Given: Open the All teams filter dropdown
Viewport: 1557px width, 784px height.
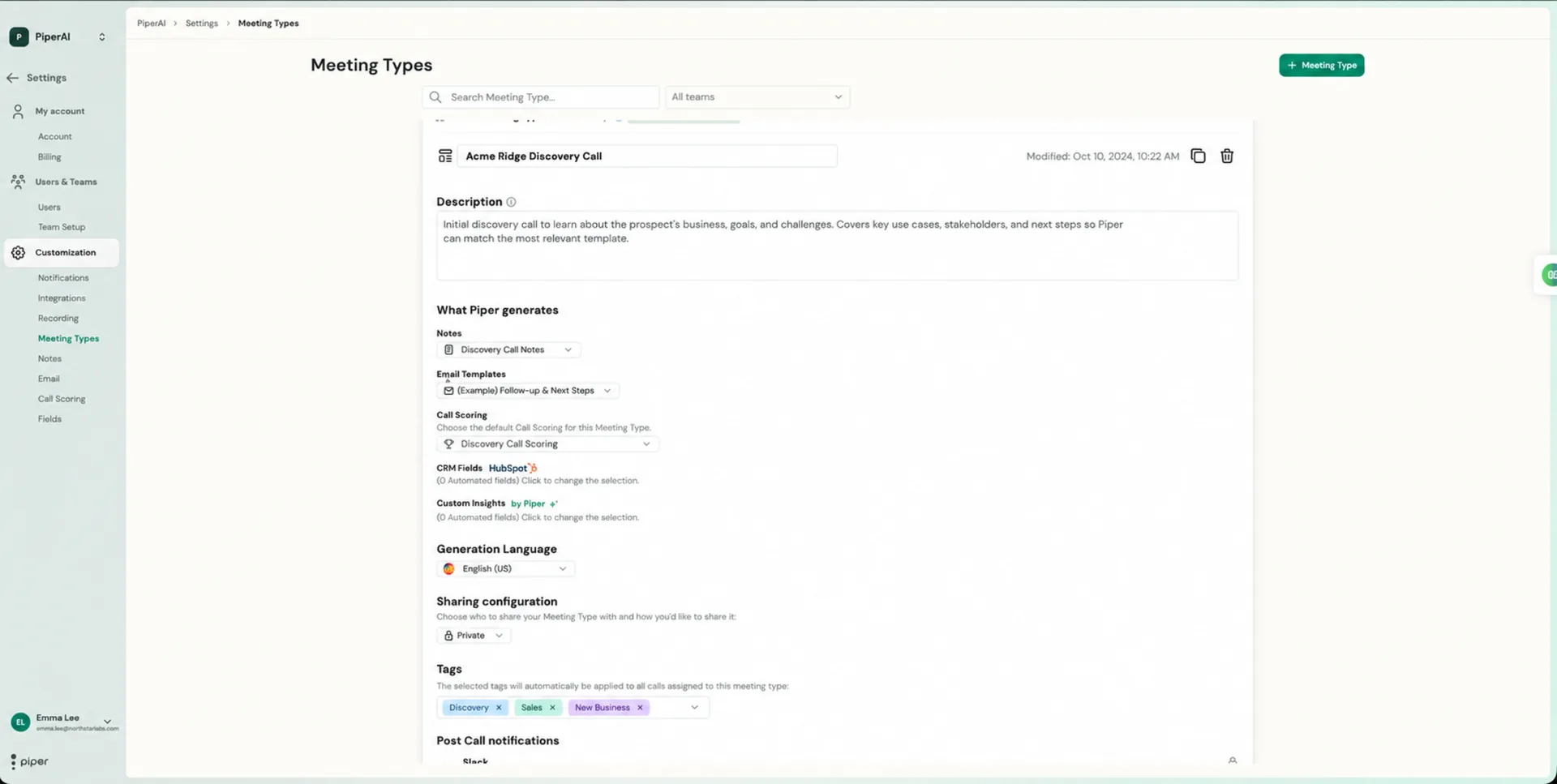Looking at the screenshot, I should (x=757, y=97).
